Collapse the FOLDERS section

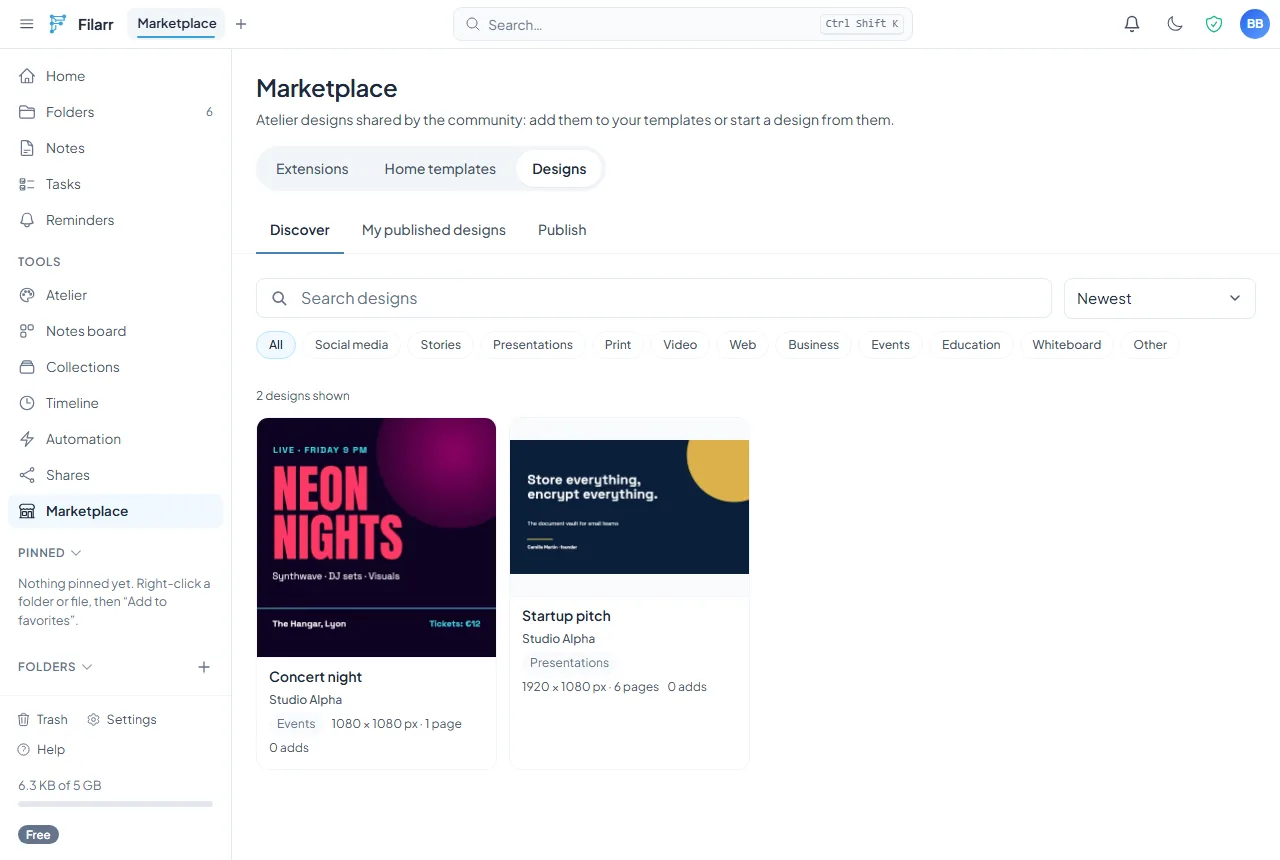tap(55, 667)
